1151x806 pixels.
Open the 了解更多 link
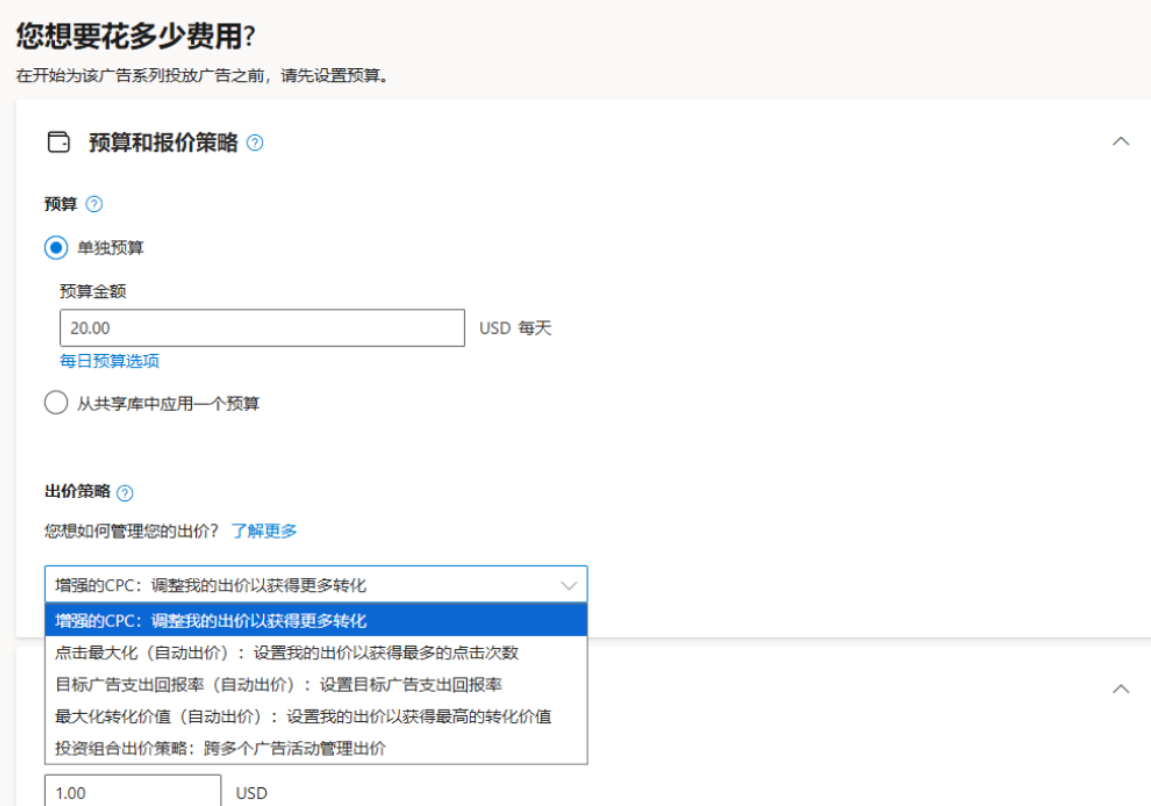(264, 530)
